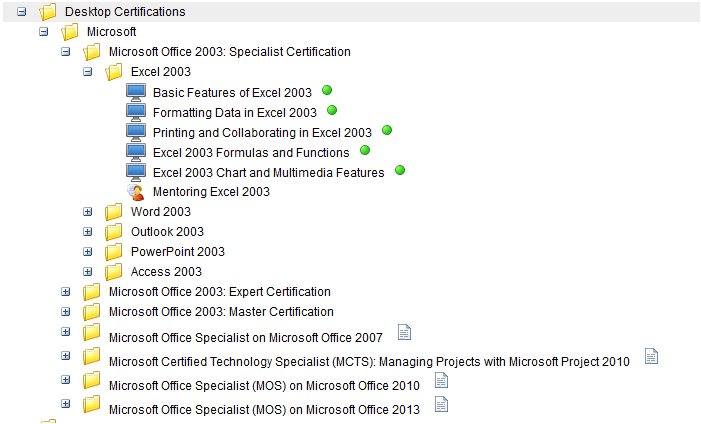Expand the PowerPoint 2003 folder
Screen dimensions: 701x424
tap(88, 252)
